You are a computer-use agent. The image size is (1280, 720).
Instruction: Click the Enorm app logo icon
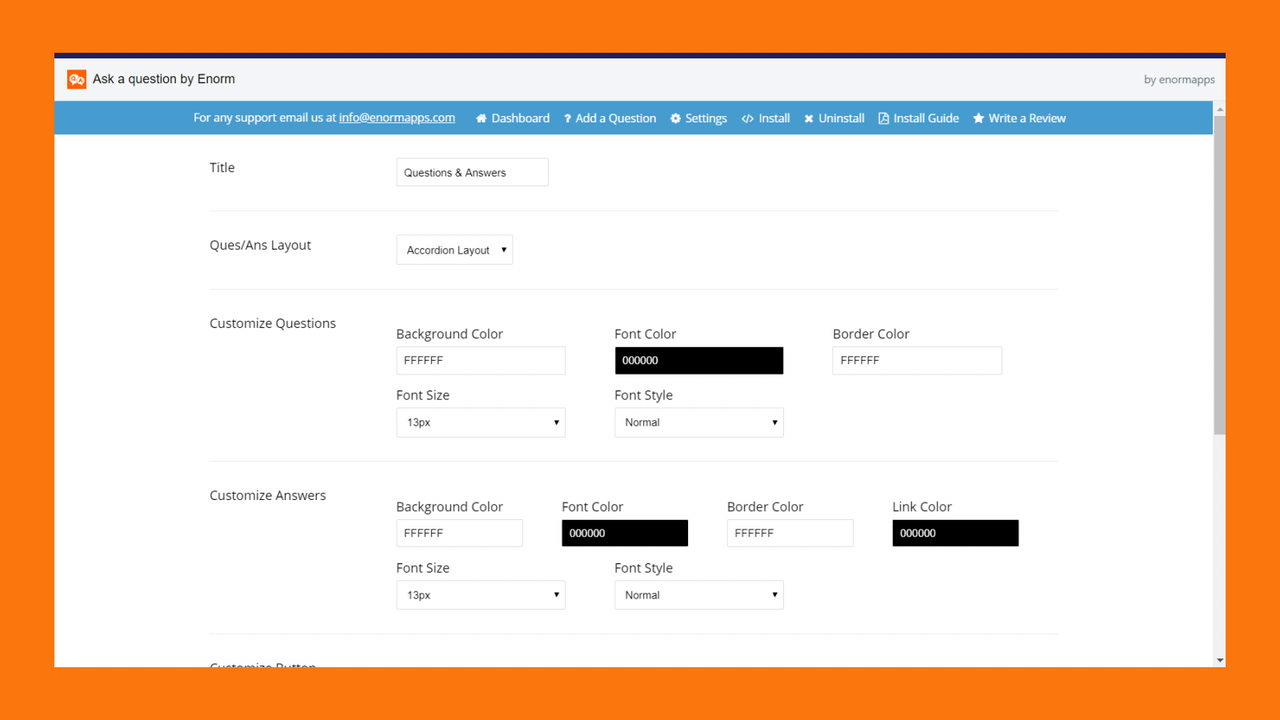click(76, 78)
